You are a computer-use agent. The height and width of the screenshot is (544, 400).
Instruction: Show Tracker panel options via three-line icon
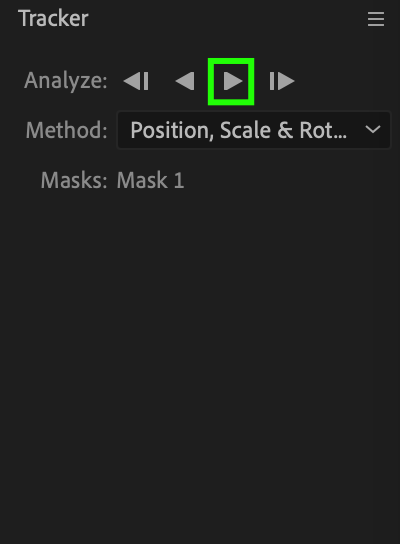(376, 19)
